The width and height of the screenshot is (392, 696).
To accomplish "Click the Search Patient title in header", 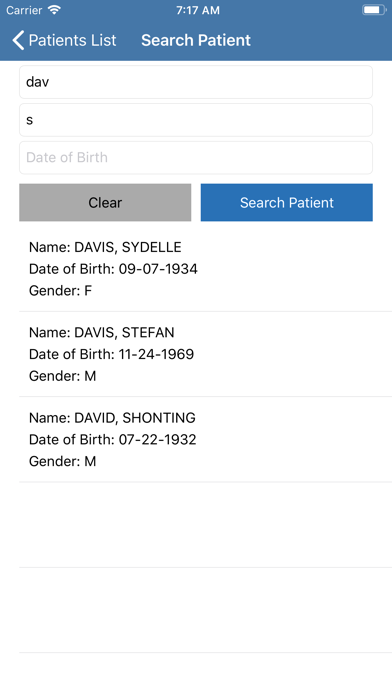I will tap(196, 40).
